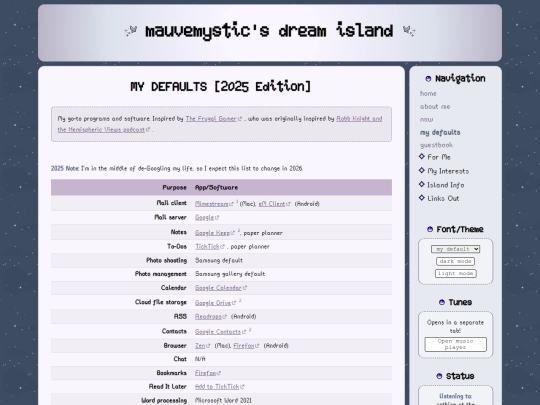Click the 'Read It Later' row label
Image resolution: width=540 pixels, height=405 pixels.
pyautogui.click(x=168, y=387)
